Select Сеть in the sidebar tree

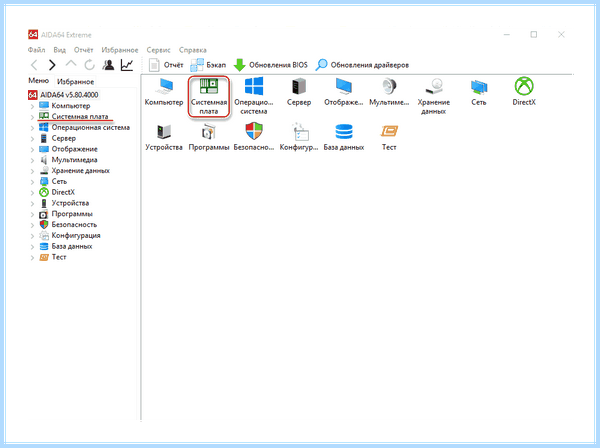[x=53, y=181]
